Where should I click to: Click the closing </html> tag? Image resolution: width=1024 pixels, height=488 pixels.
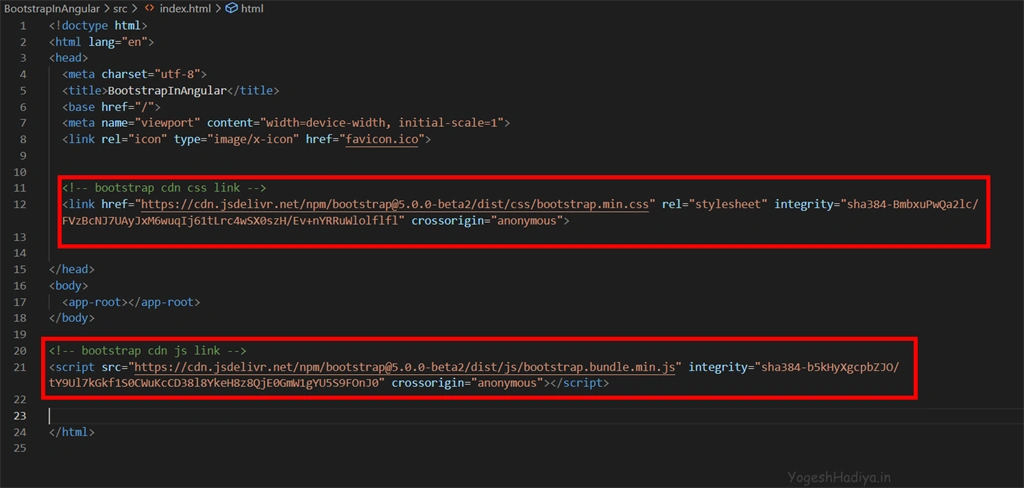pos(72,432)
